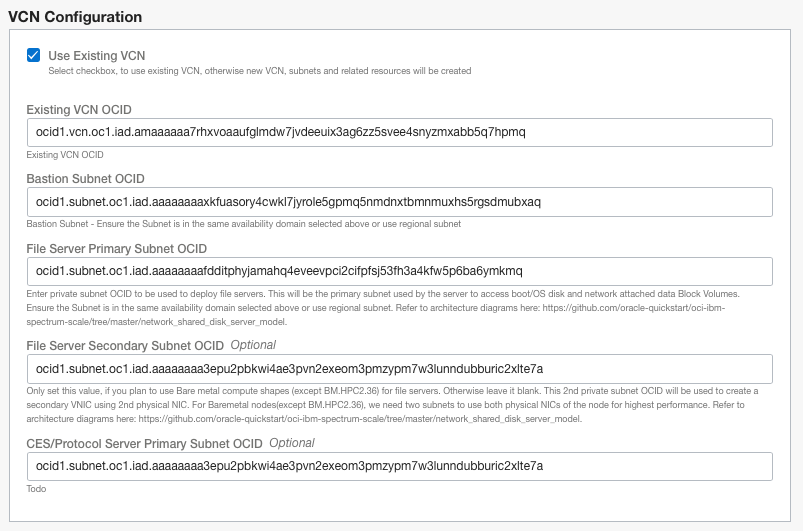Image resolution: width=803 pixels, height=531 pixels.
Task: Click the 'Use Existing VCN' label text
Action: pos(97,55)
